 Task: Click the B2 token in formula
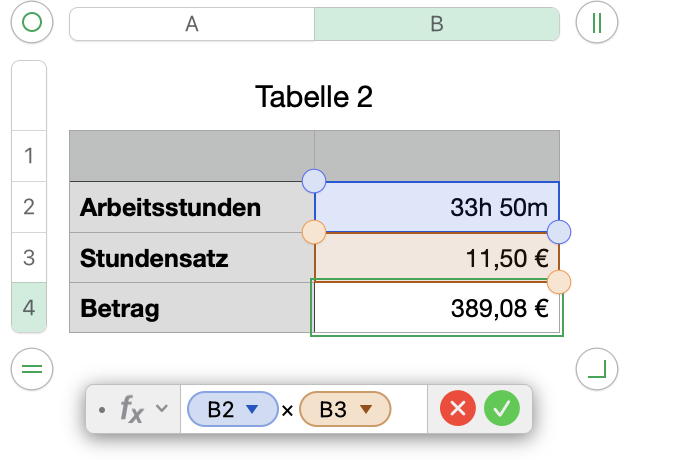221,408
